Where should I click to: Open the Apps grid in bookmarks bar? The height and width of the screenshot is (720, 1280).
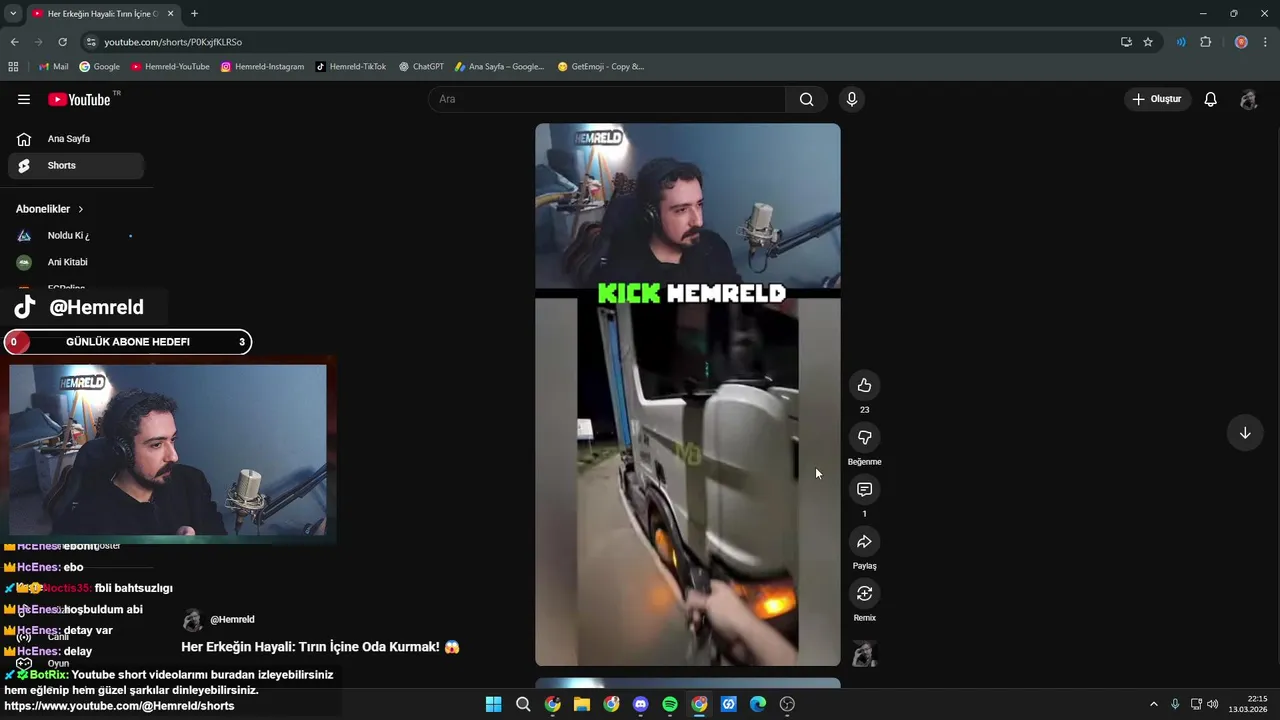pyautogui.click(x=13, y=67)
